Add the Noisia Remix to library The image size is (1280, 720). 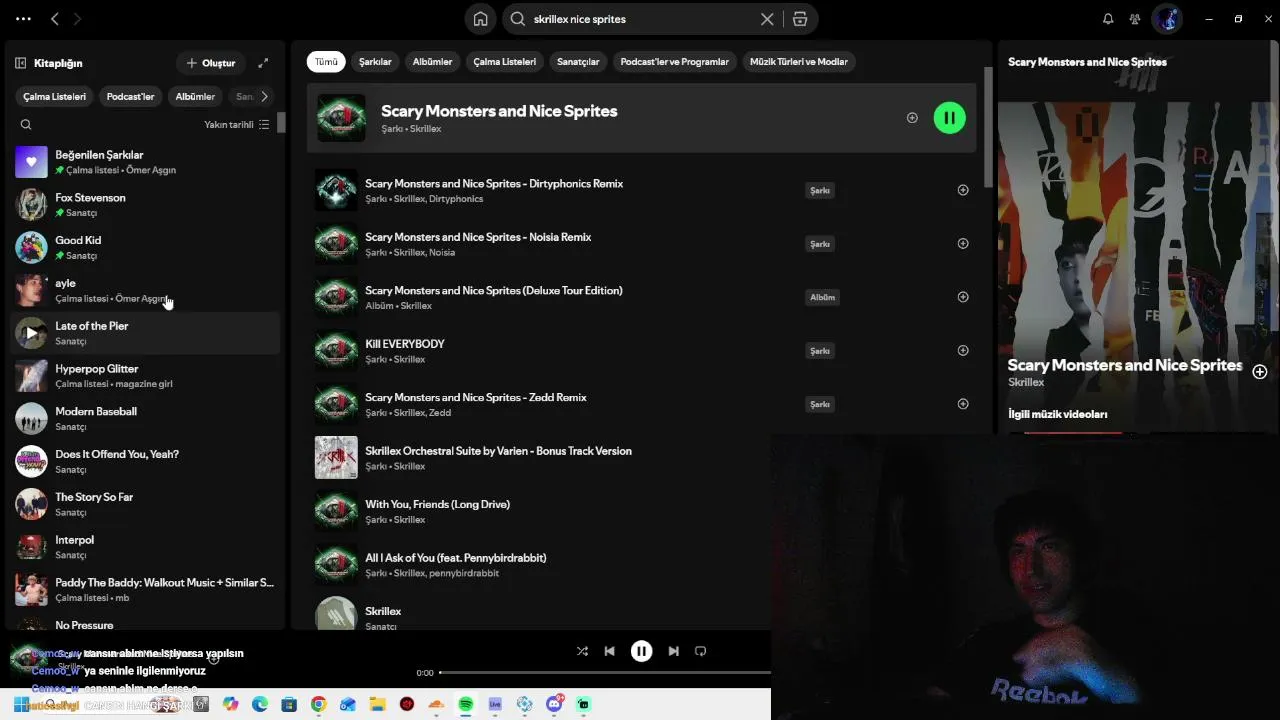pyautogui.click(x=963, y=244)
